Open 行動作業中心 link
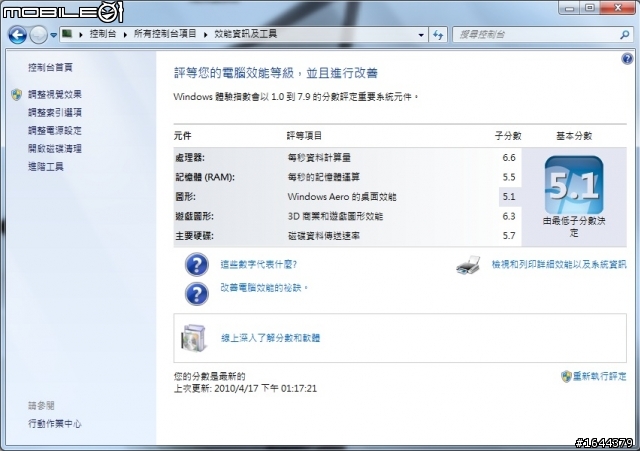This screenshot has height=451, width=640. (55, 424)
